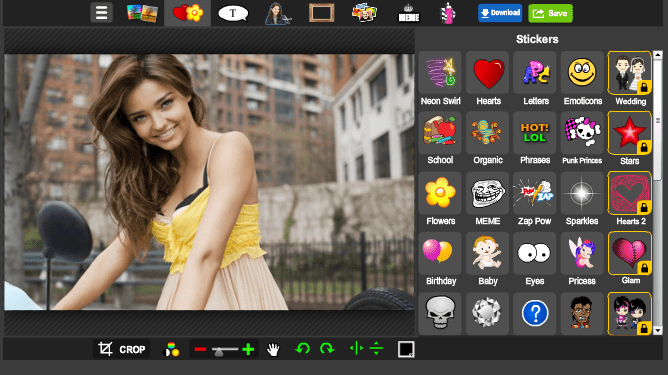
Task: Select the hand pan tool
Action: pyautogui.click(x=273, y=349)
